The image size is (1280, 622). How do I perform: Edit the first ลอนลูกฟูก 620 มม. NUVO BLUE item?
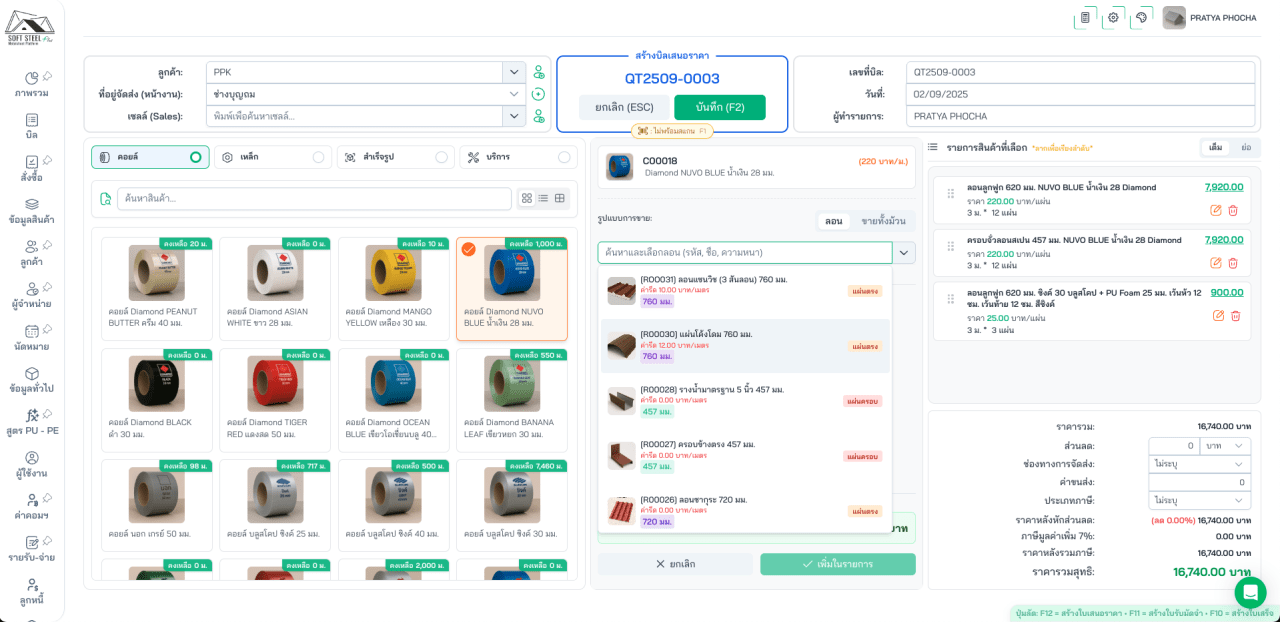click(1216, 210)
